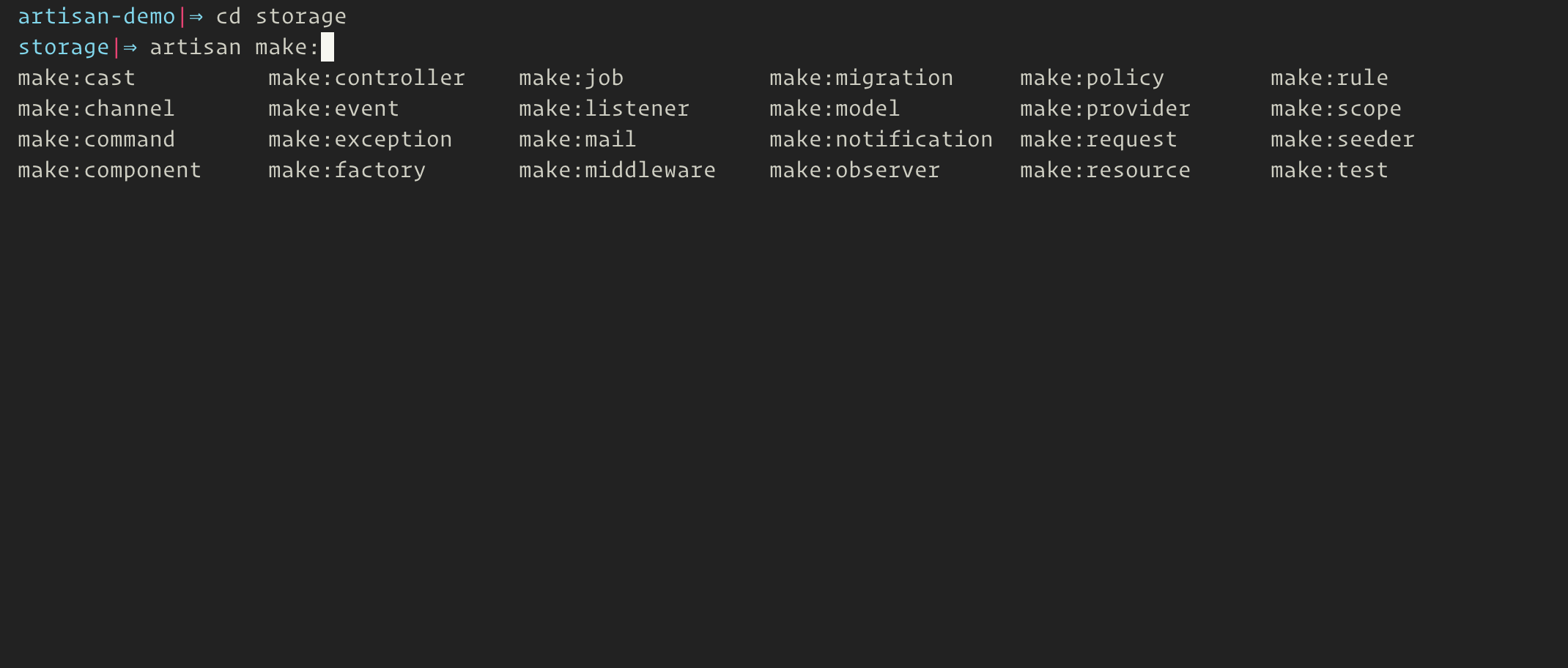Choose the make:rule completion
1568x668 pixels.
(x=1330, y=78)
